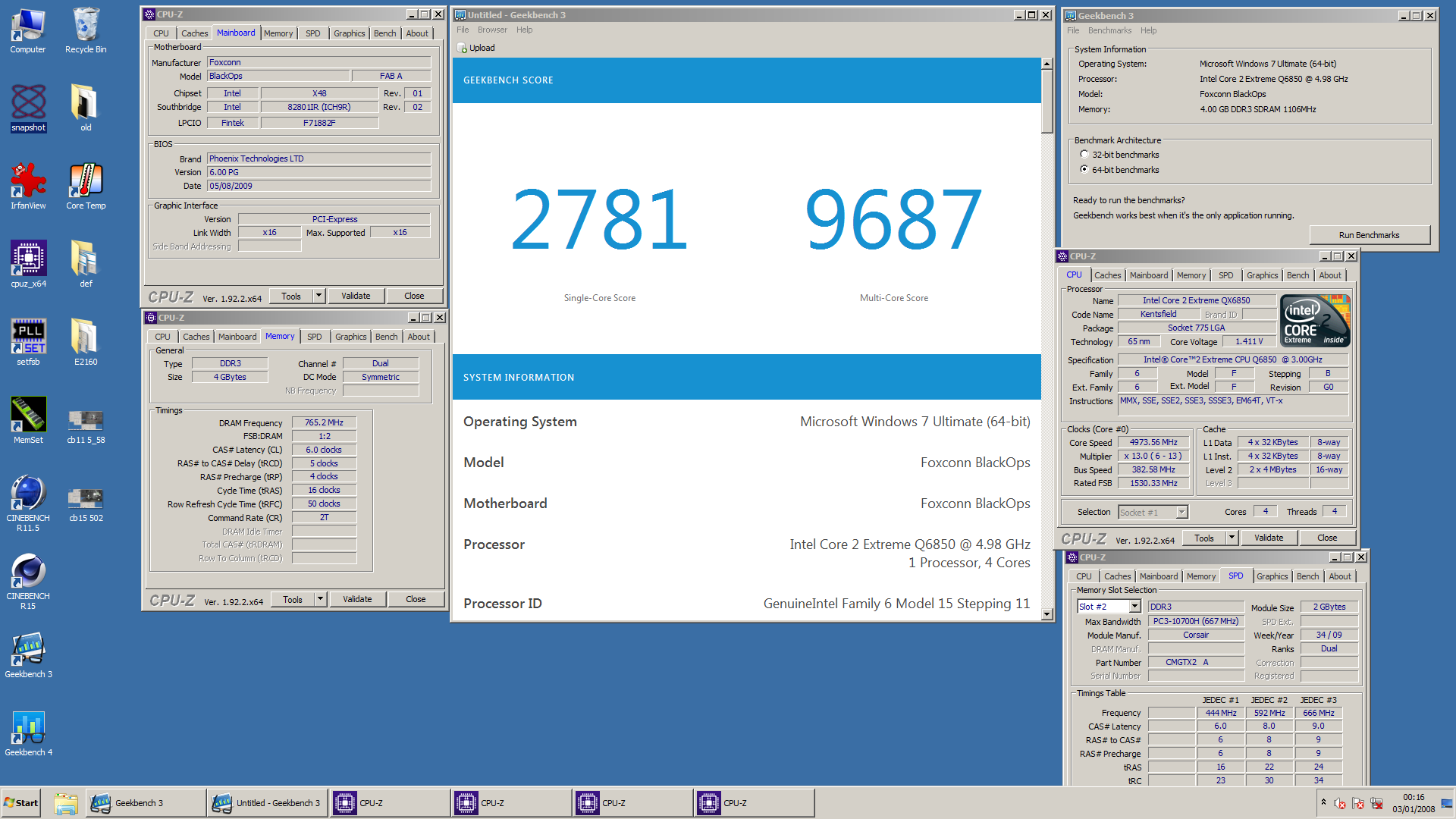The height and width of the screenshot is (819, 1456).
Task: Switch to Untitled - Geekbench 3 taskbar item
Action: [x=268, y=803]
